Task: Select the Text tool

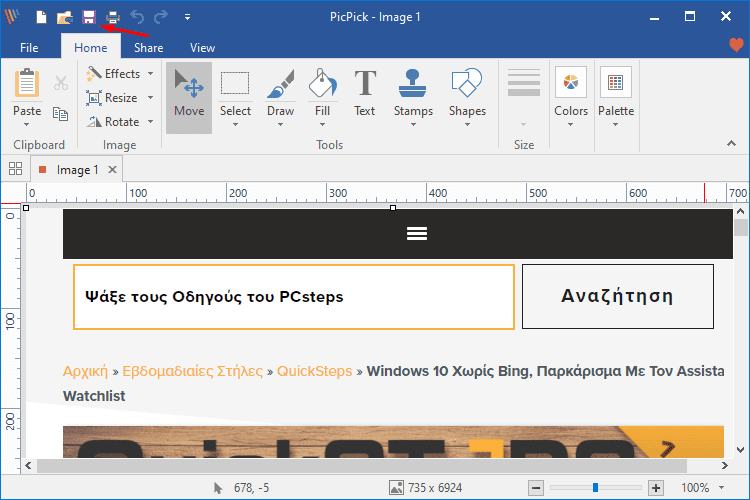Action: [364, 94]
